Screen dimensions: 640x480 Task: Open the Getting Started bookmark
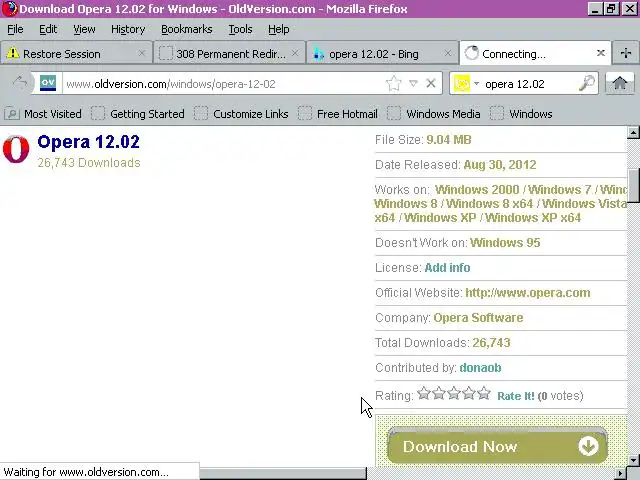[138, 114]
